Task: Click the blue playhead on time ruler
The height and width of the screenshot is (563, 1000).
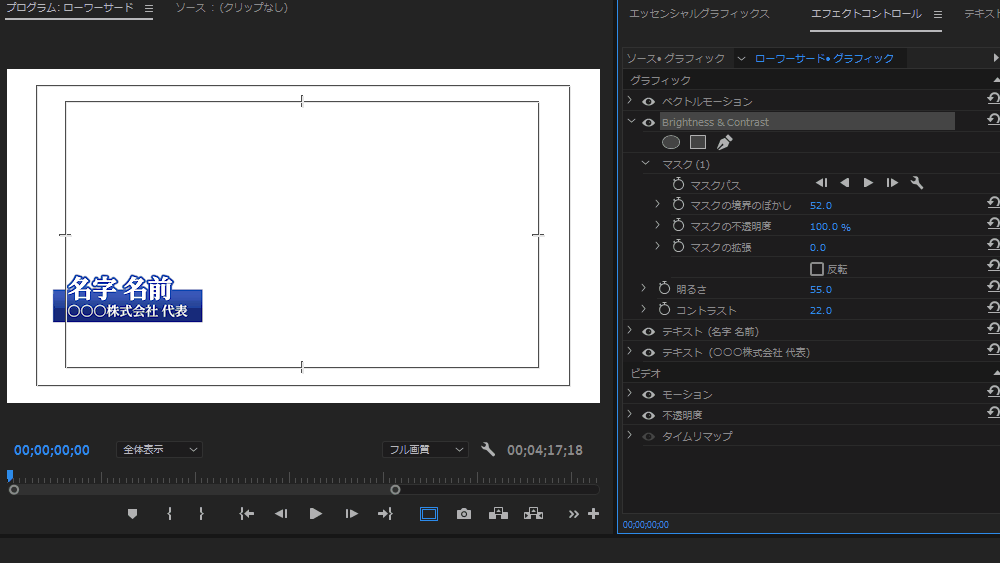Action: point(10,475)
